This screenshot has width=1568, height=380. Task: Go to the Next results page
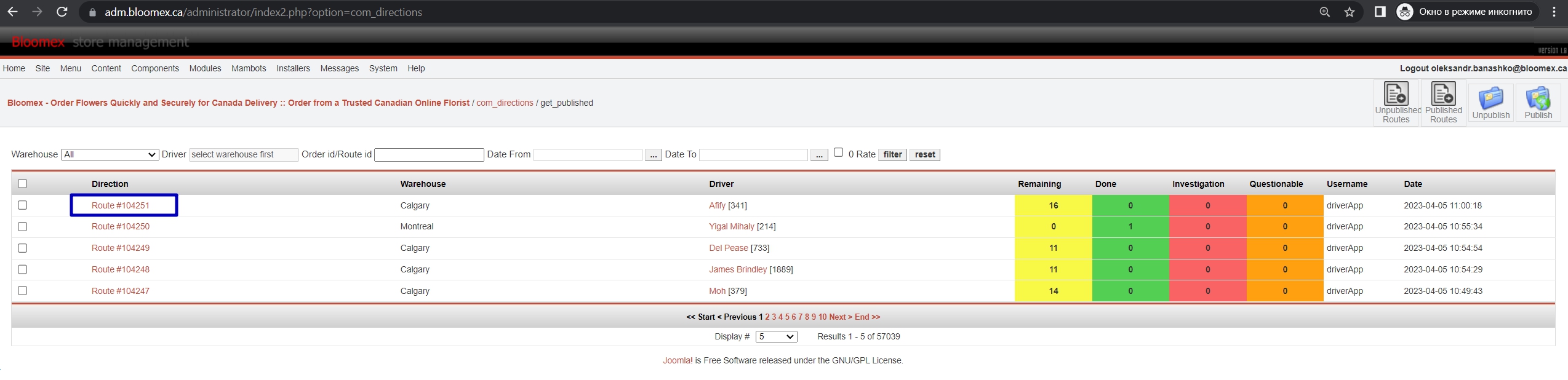tap(841, 317)
